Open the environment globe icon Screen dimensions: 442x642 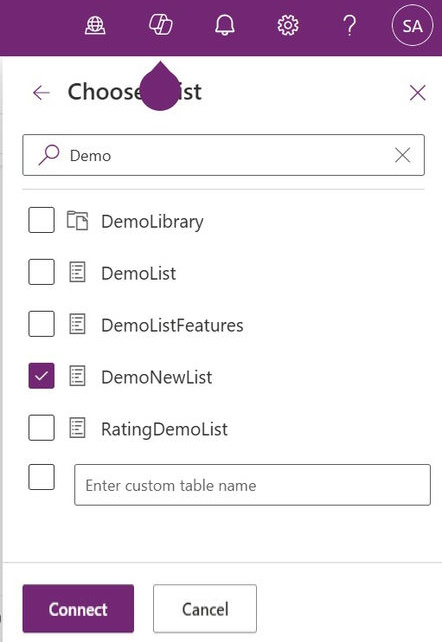pos(95,26)
